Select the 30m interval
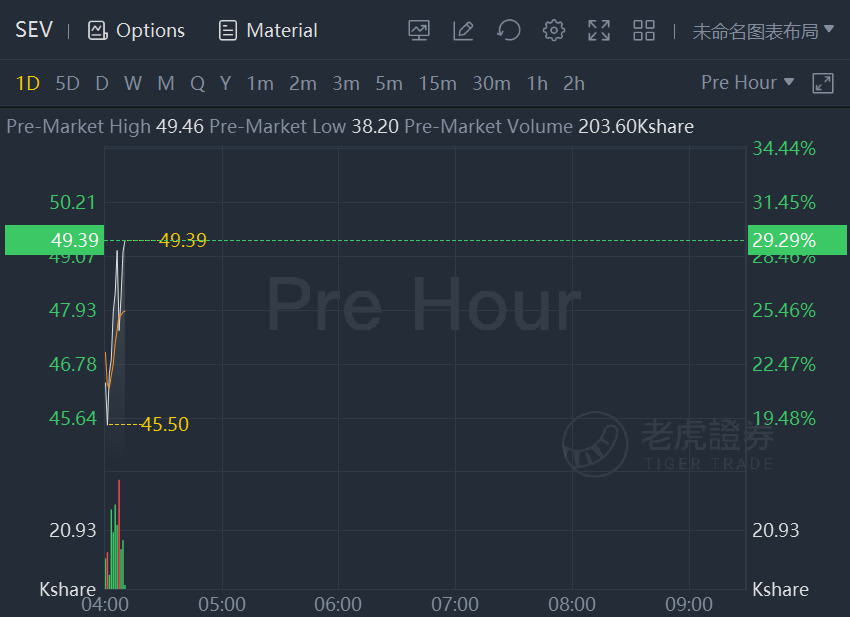 (491, 84)
